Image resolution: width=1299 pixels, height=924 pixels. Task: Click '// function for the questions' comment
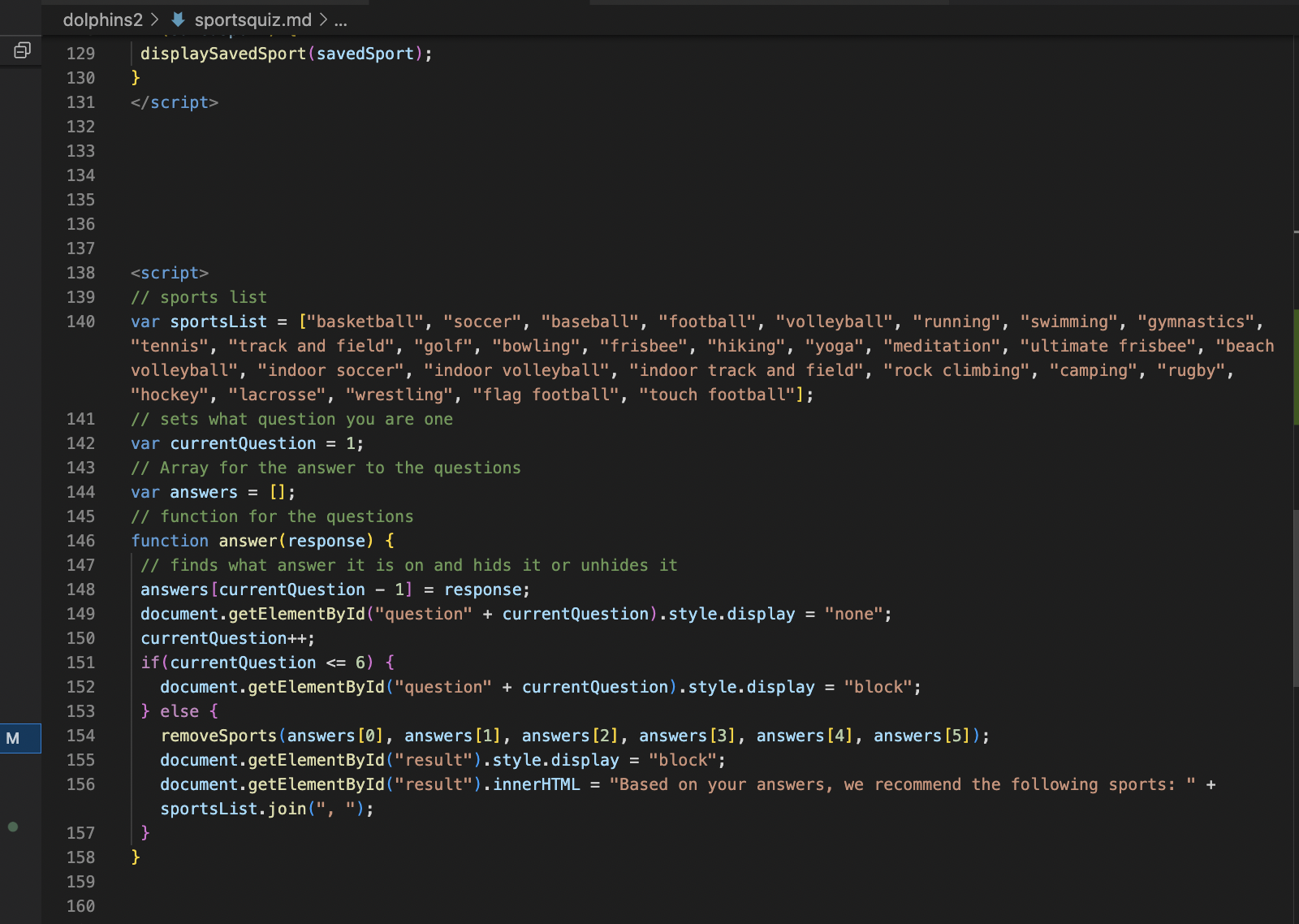272,516
